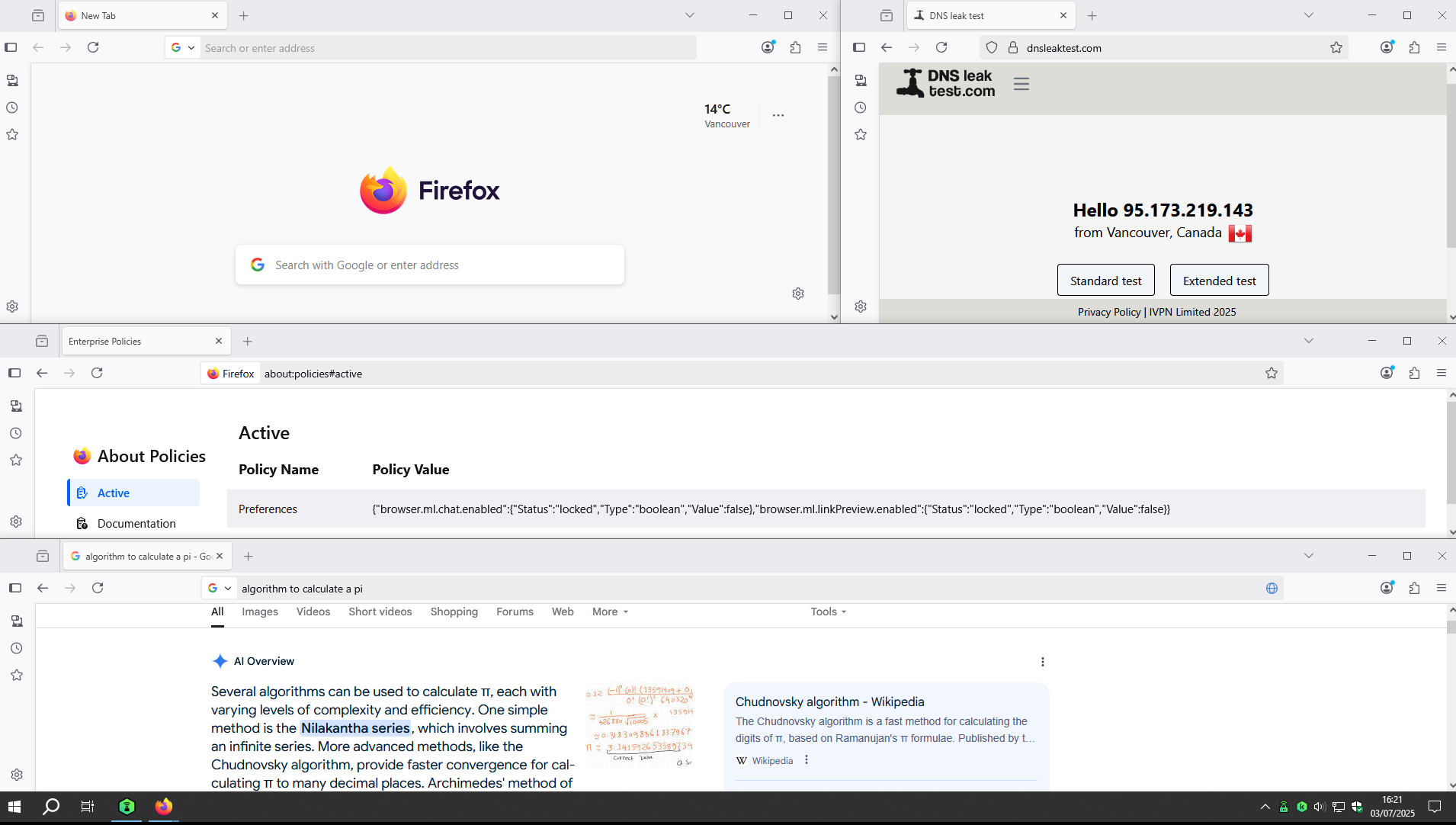Image resolution: width=1456 pixels, height=825 pixels.
Task: Personalize new tab gear icon
Action: point(798,294)
